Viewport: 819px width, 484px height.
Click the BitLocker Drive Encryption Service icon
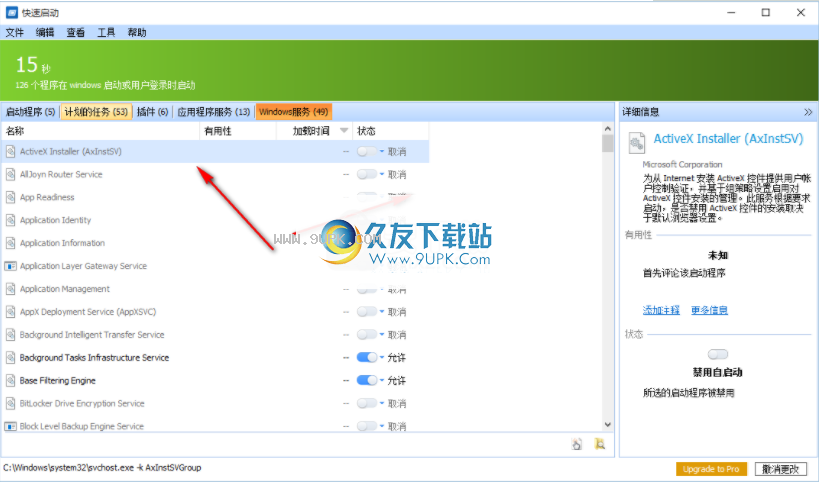pos(10,404)
